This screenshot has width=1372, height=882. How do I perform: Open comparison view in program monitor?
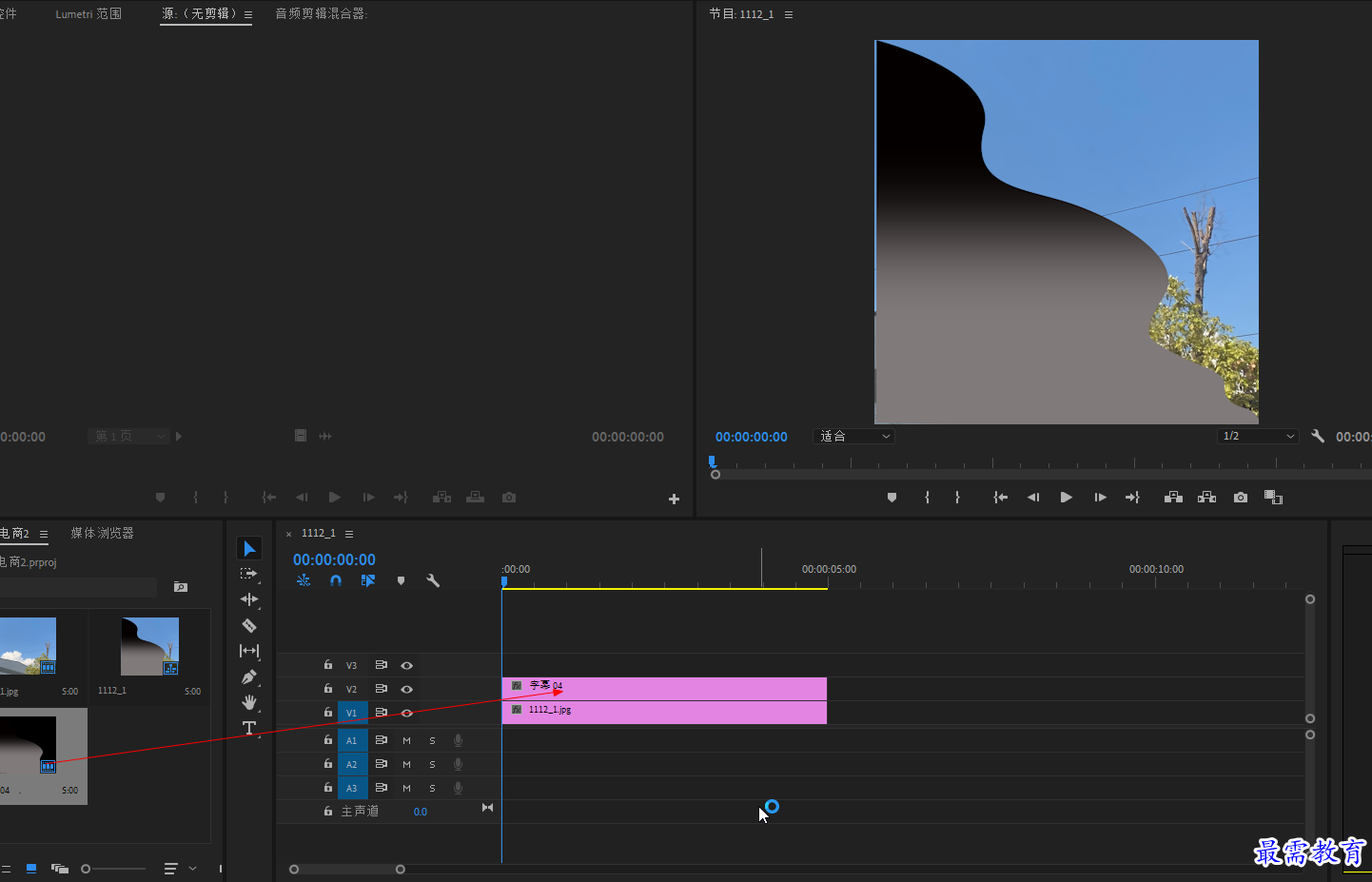point(1273,498)
